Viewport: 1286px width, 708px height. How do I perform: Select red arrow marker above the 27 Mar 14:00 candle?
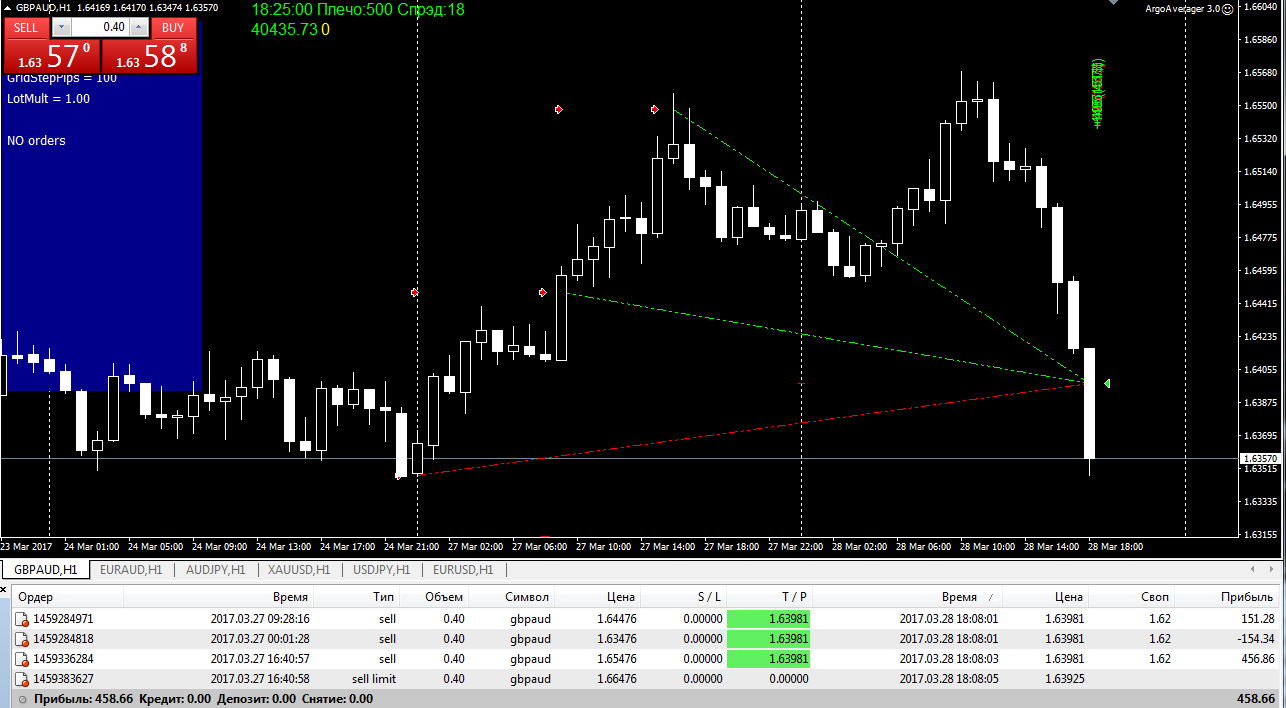tap(655, 109)
